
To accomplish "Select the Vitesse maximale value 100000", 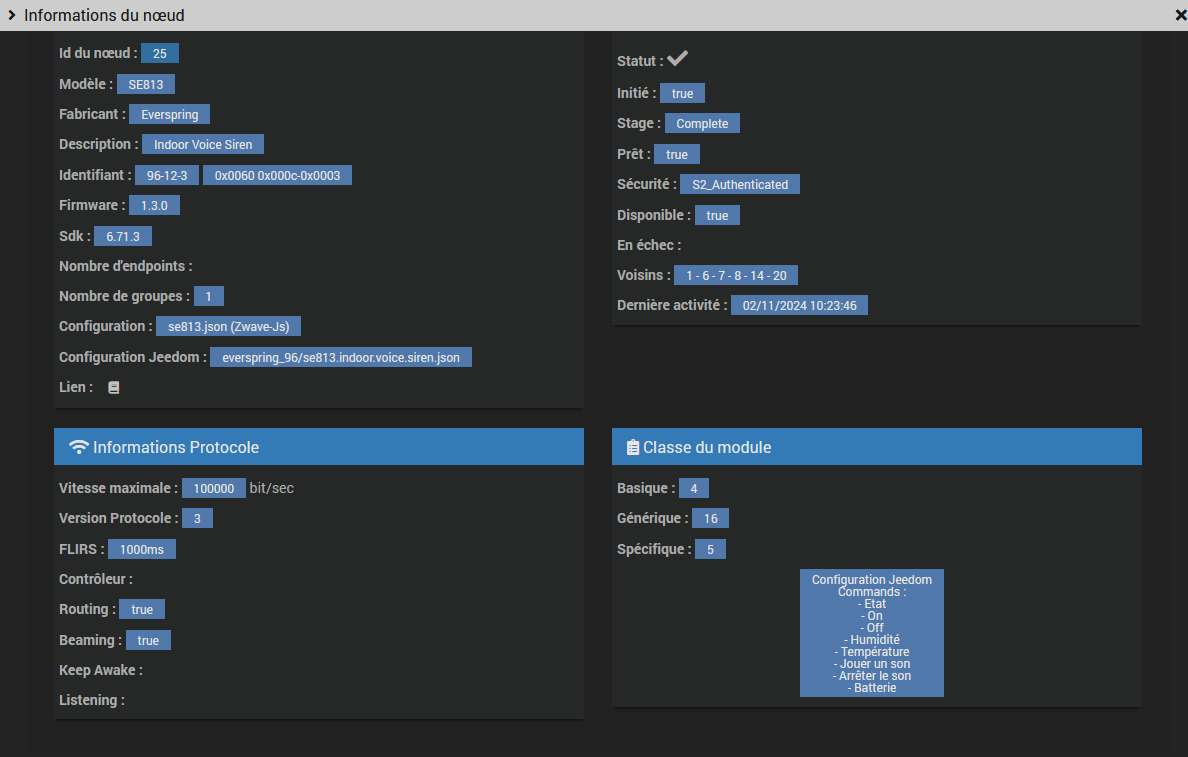I will 214,488.
